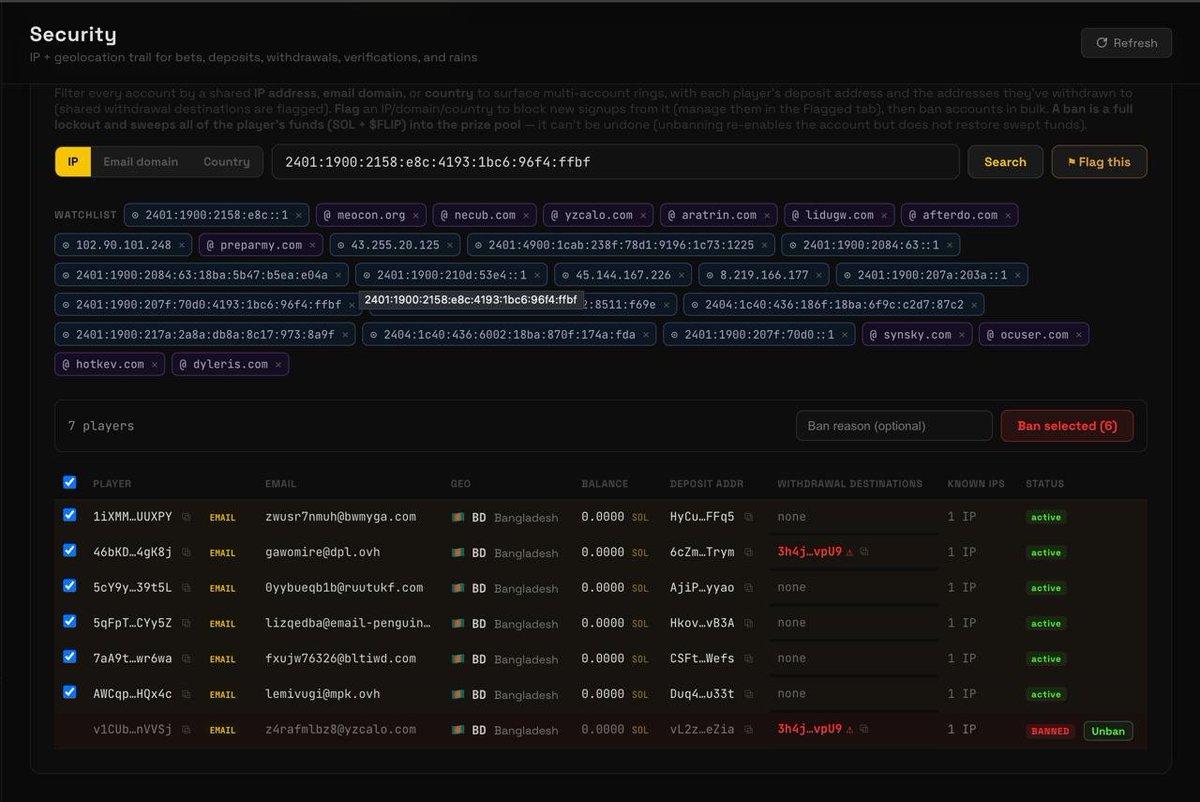The image size is (1200, 802).
Task: Switch filter to Email domain tab
Action: click(x=141, y=161)
